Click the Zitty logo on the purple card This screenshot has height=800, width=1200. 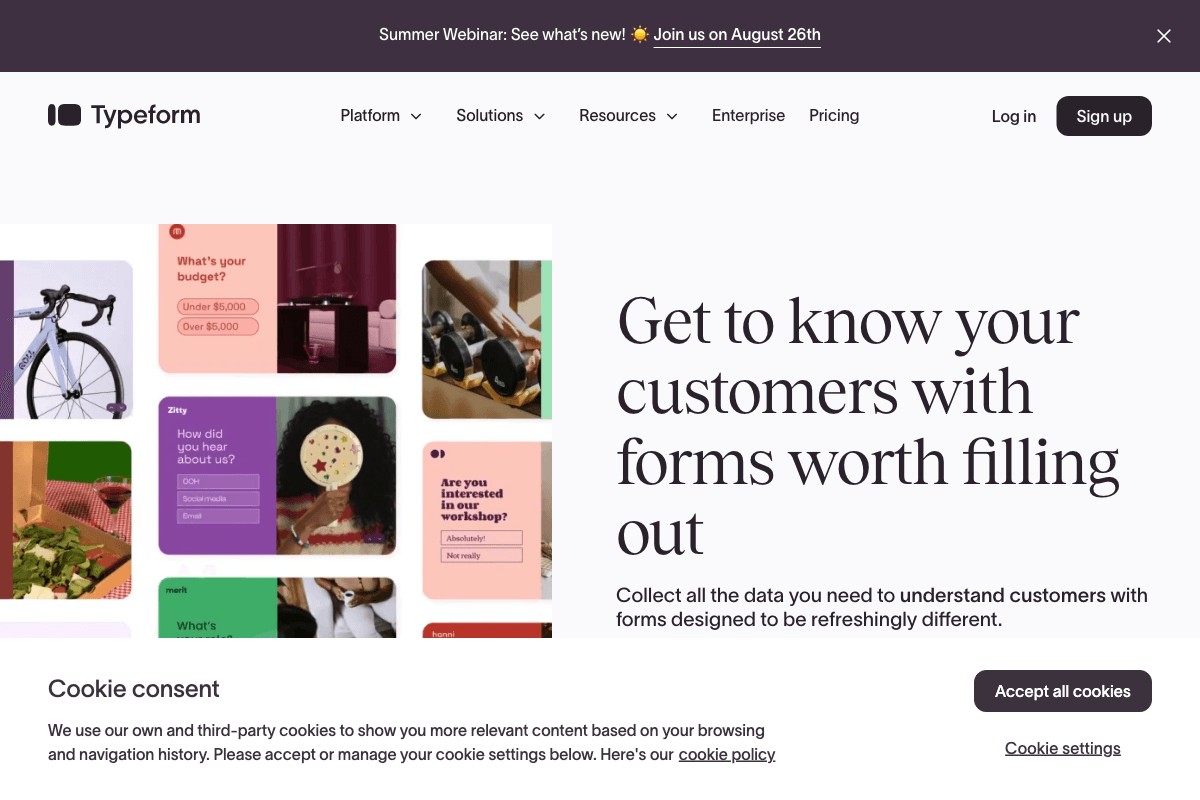pos(177,410)
